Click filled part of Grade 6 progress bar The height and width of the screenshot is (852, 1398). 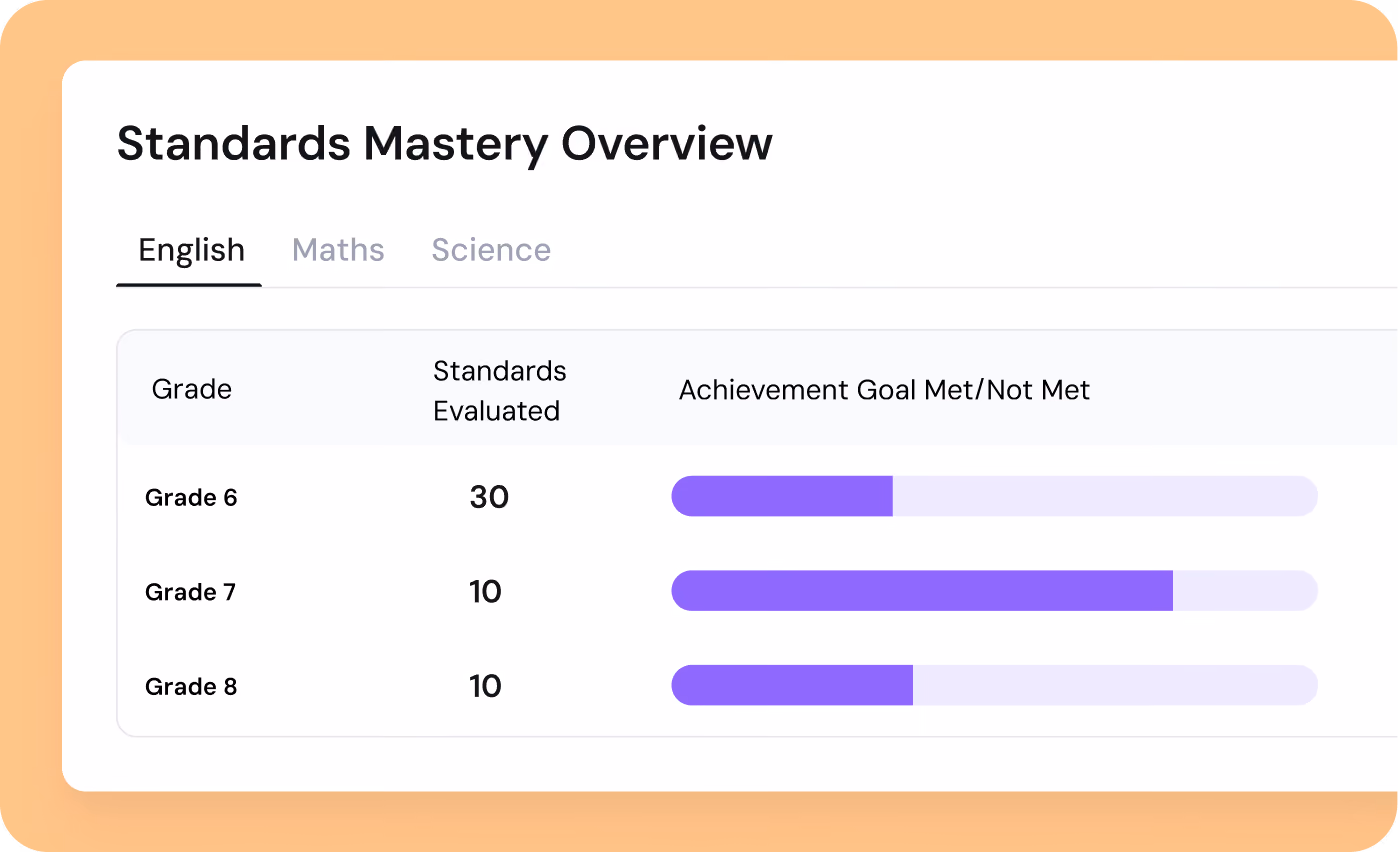(782, 496)
